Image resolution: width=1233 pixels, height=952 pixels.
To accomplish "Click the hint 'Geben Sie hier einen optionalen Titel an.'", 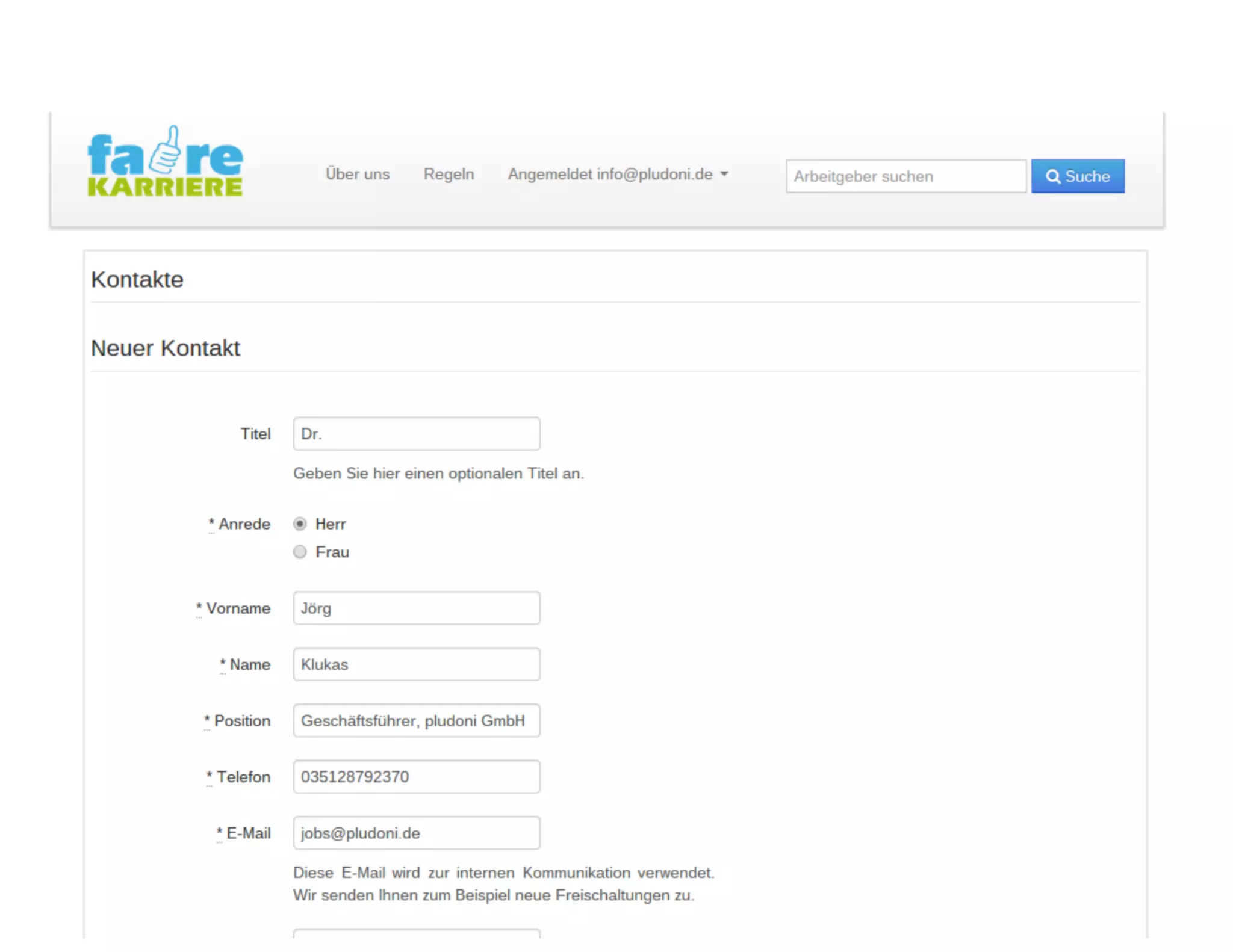I will coord(438,474).
